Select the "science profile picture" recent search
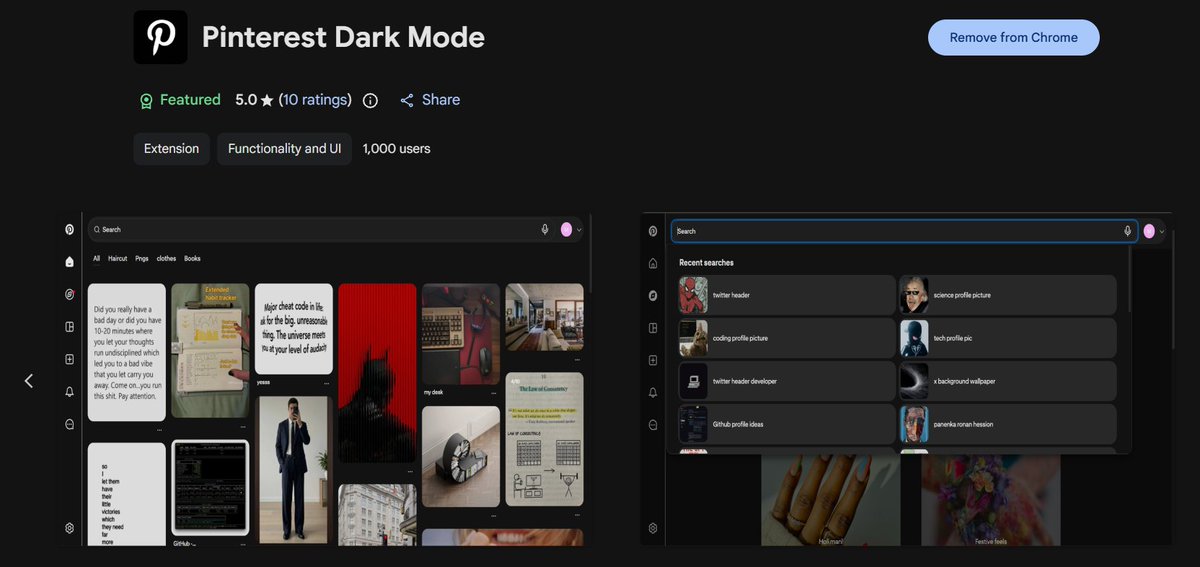Image resolution: width=1200 pixels, height=567 pixels. pos(1007,295)
